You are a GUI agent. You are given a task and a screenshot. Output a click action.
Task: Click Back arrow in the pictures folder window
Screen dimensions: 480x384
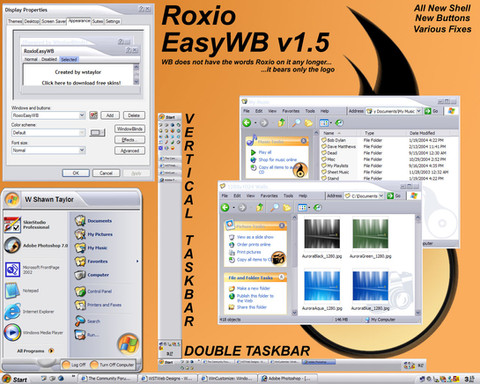225,207
